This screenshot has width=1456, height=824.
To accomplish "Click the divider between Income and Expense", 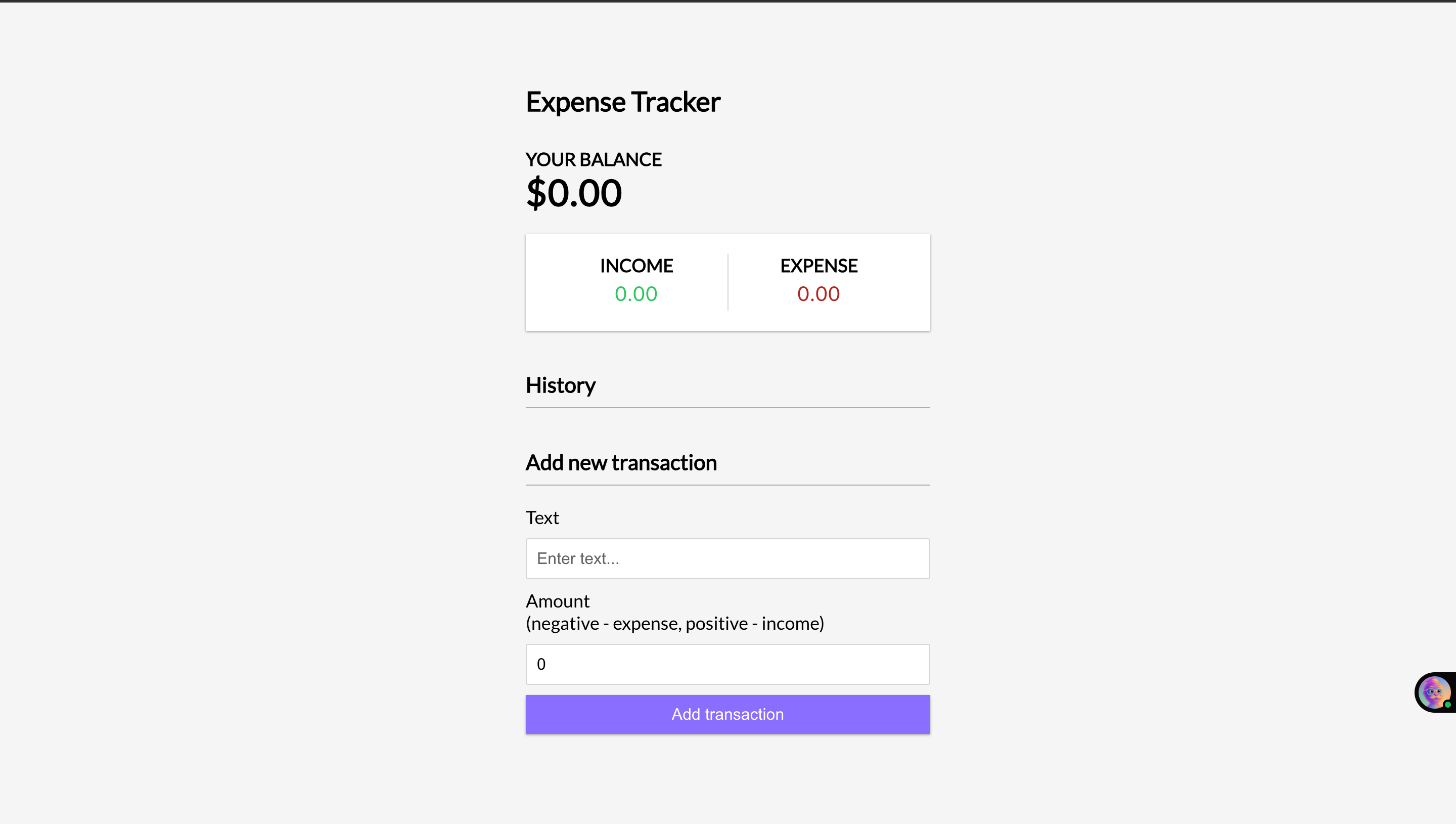I will [x=727, y=282].
